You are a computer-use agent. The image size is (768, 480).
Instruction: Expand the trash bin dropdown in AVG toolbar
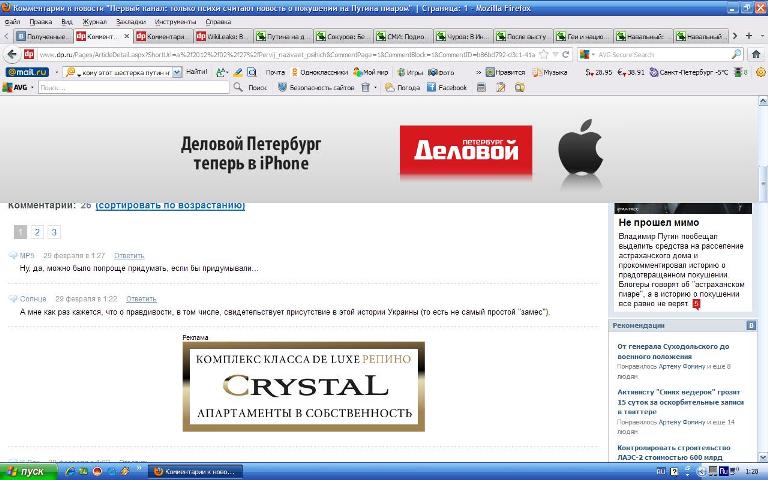pyautogui.click(x=375, y=87)
